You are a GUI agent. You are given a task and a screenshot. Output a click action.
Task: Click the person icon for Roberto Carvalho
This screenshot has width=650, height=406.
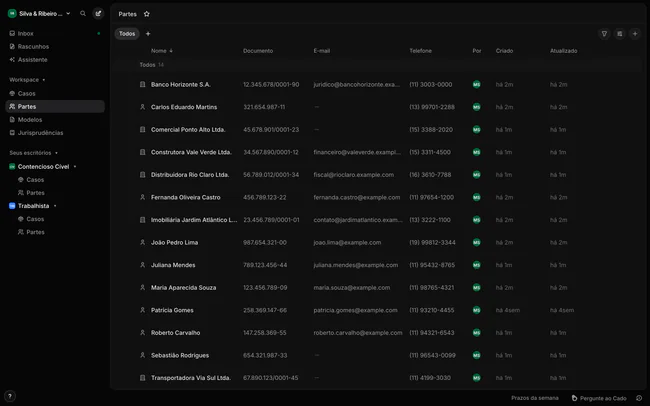pyautogui.click(x=143, y=333)
